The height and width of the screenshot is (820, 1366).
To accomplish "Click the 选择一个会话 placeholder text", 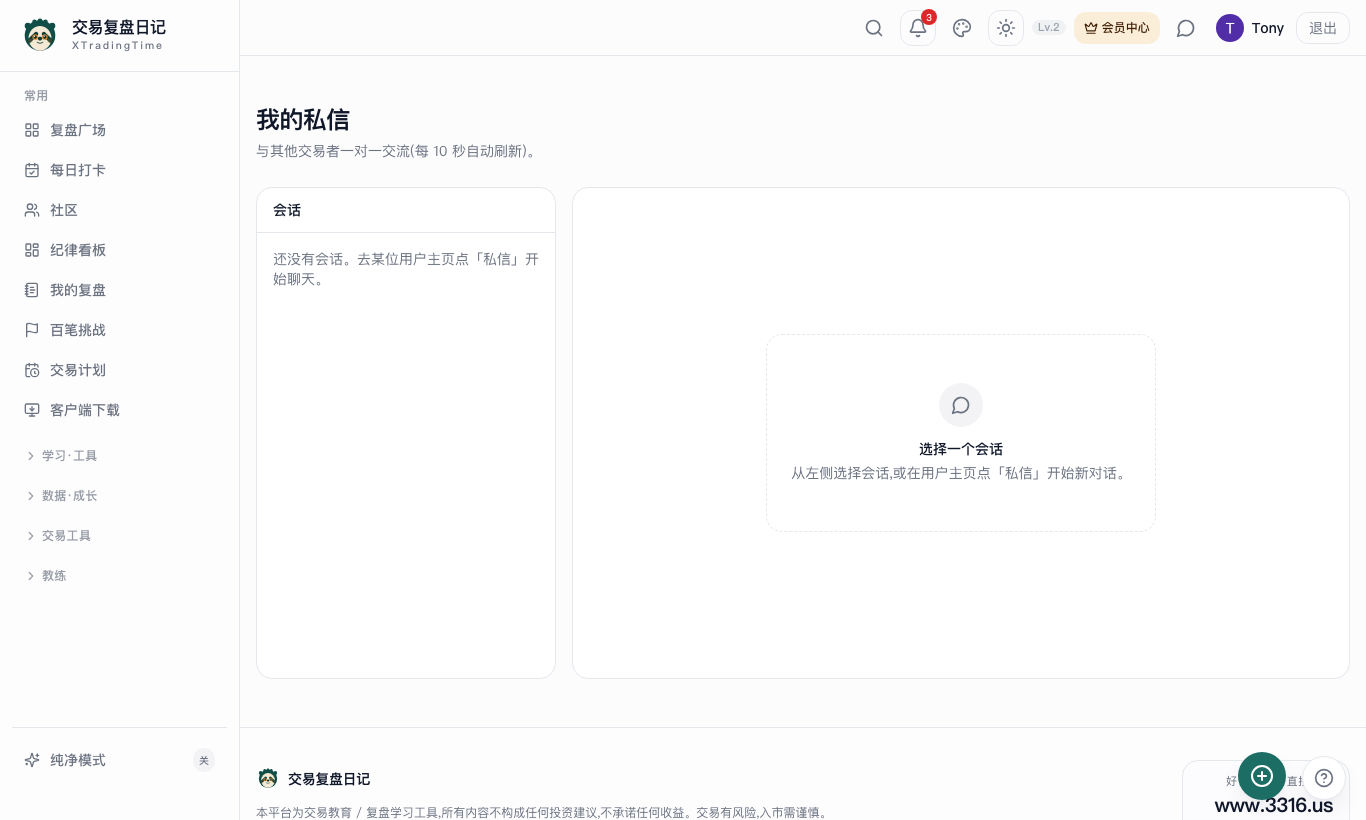I will (961, 449).
